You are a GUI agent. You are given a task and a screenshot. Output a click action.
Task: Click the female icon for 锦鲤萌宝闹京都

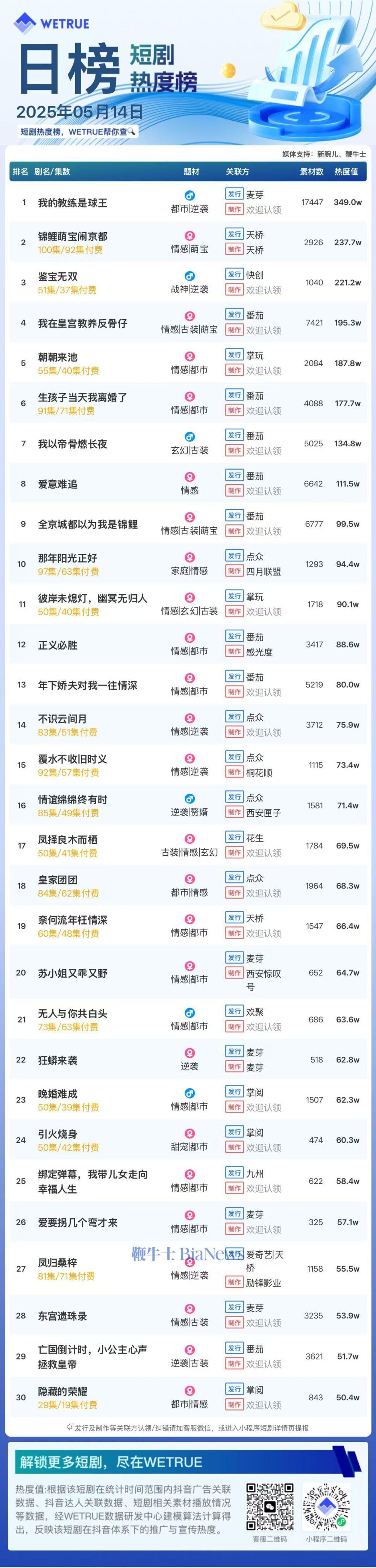[190, 236]
